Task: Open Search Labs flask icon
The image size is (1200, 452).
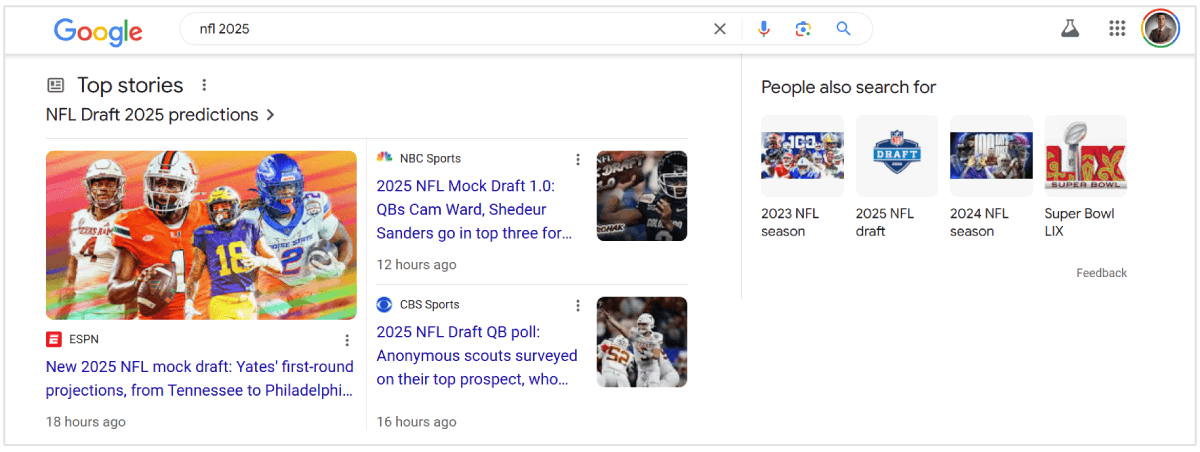Action: pyautogui.click(x=1070, y=29)
